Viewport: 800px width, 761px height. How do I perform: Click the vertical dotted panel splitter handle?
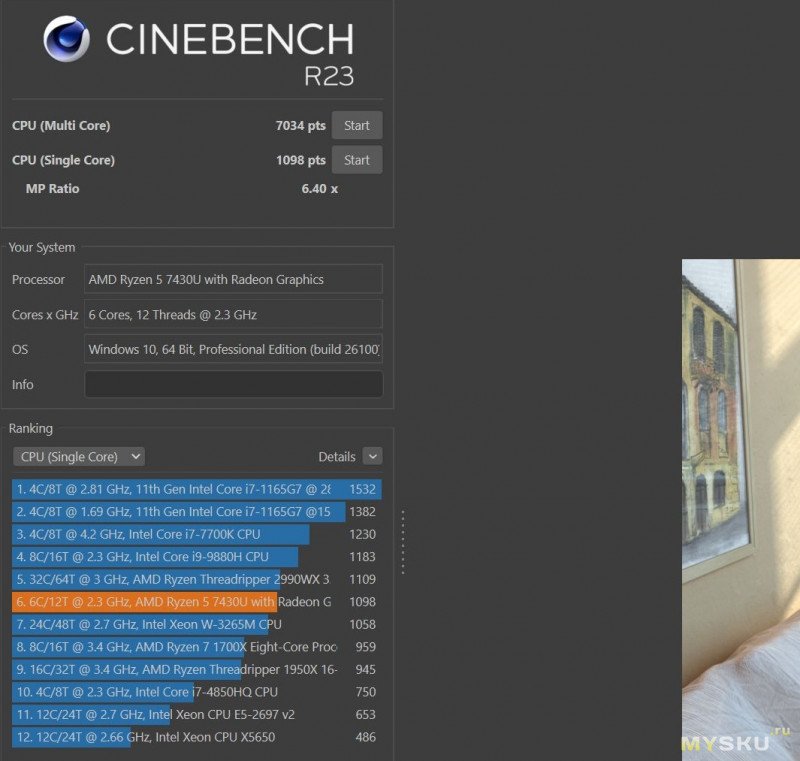click(x=403, y=542)
